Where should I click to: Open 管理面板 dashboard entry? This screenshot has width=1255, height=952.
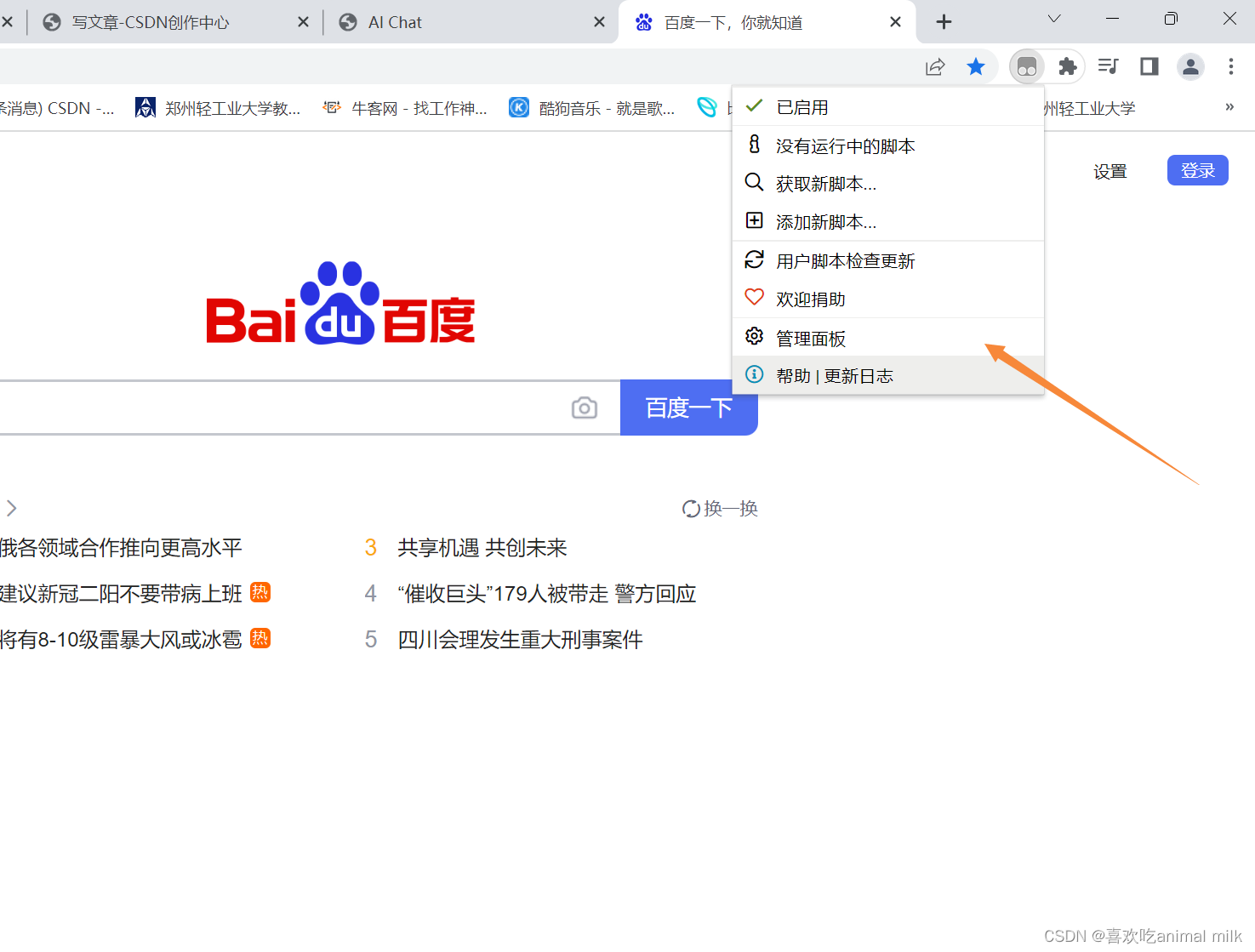pos(888,338)
